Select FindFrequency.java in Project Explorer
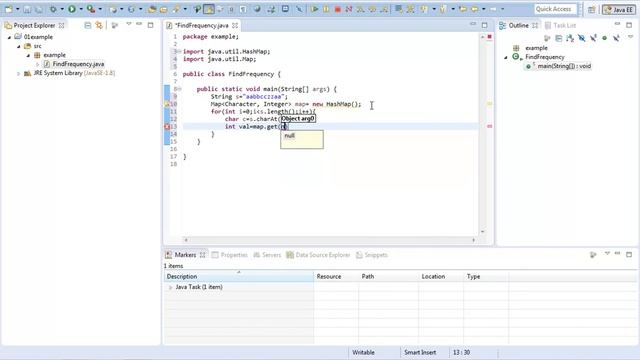This screenshot has height=360, width=640. [78, 64]
